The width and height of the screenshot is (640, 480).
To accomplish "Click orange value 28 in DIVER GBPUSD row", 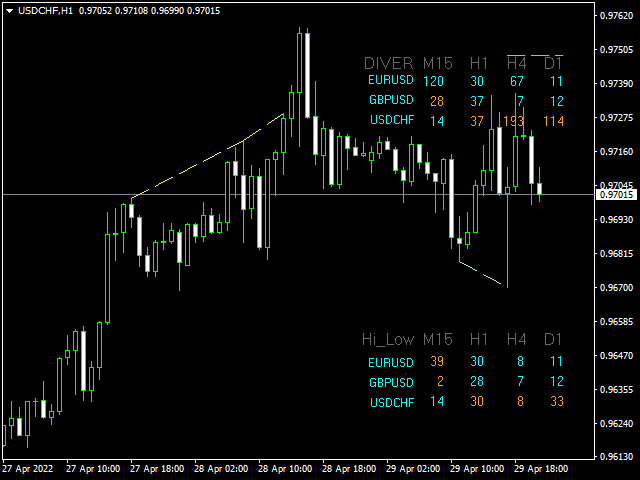I will pyautogui.click(x=437, y=101).
